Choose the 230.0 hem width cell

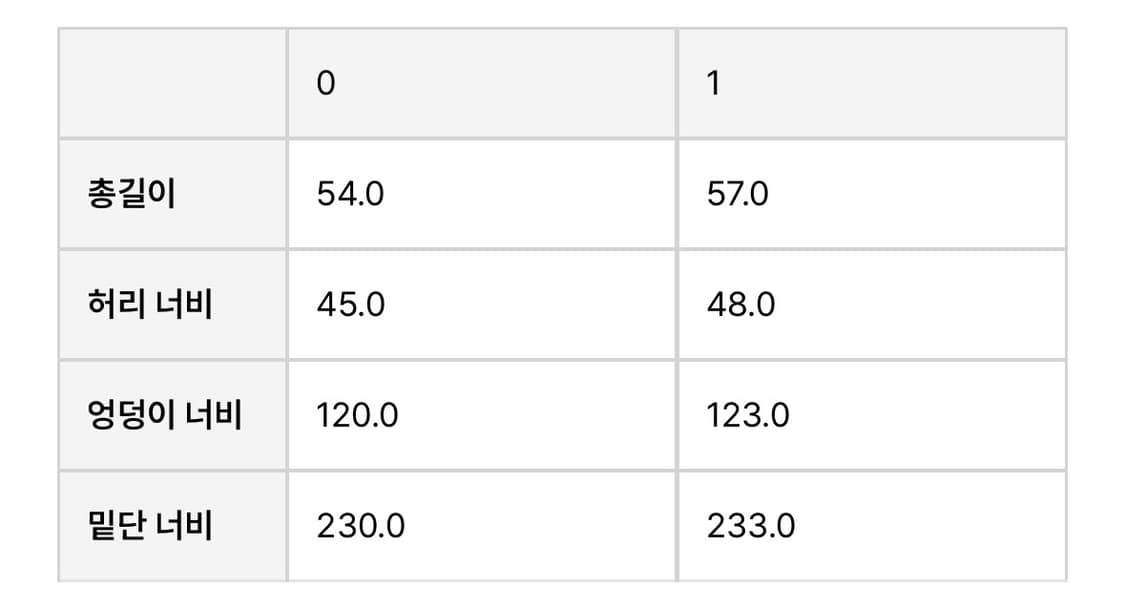[361, 525]
